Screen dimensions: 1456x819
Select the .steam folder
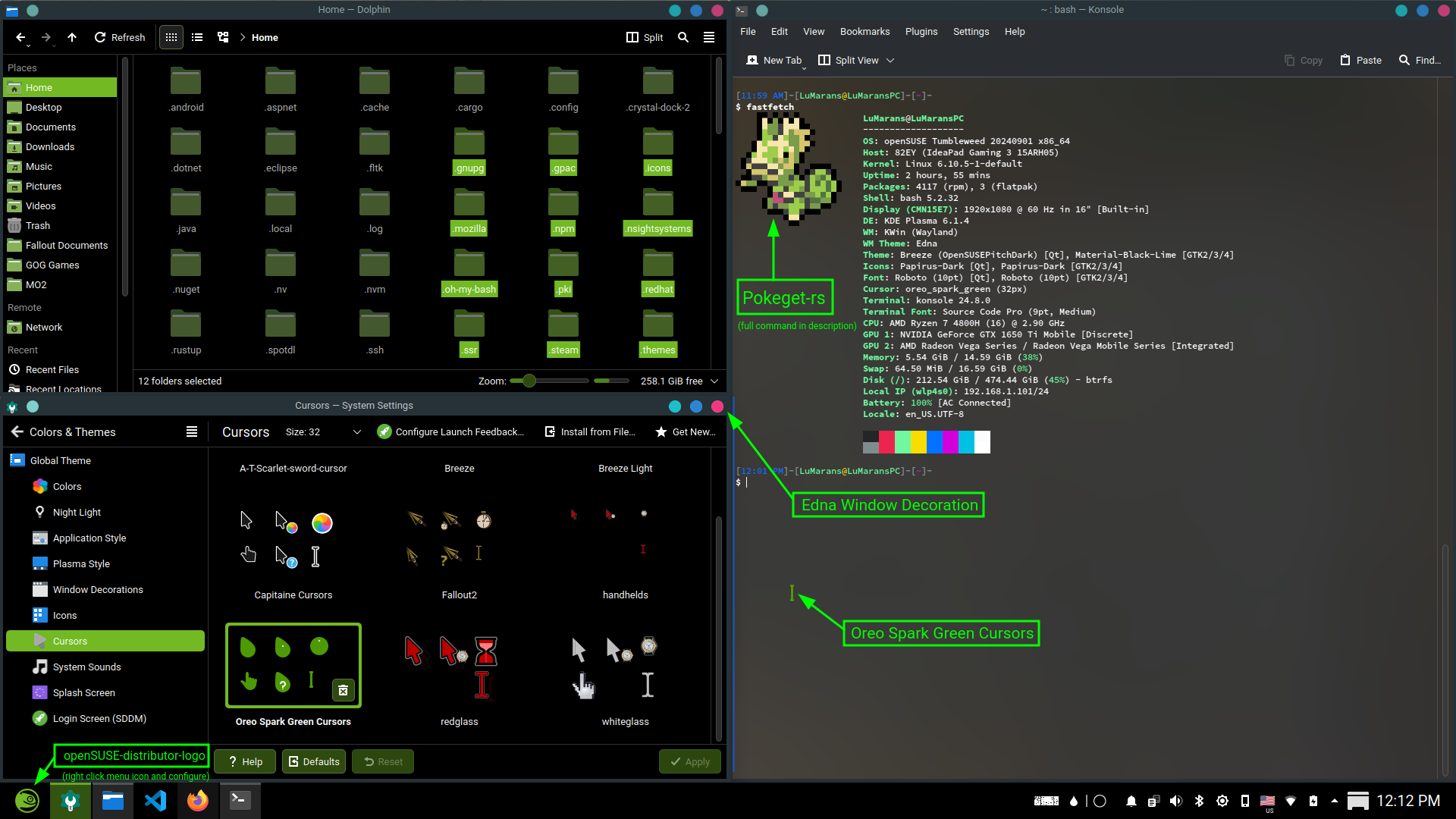(563, 332)
